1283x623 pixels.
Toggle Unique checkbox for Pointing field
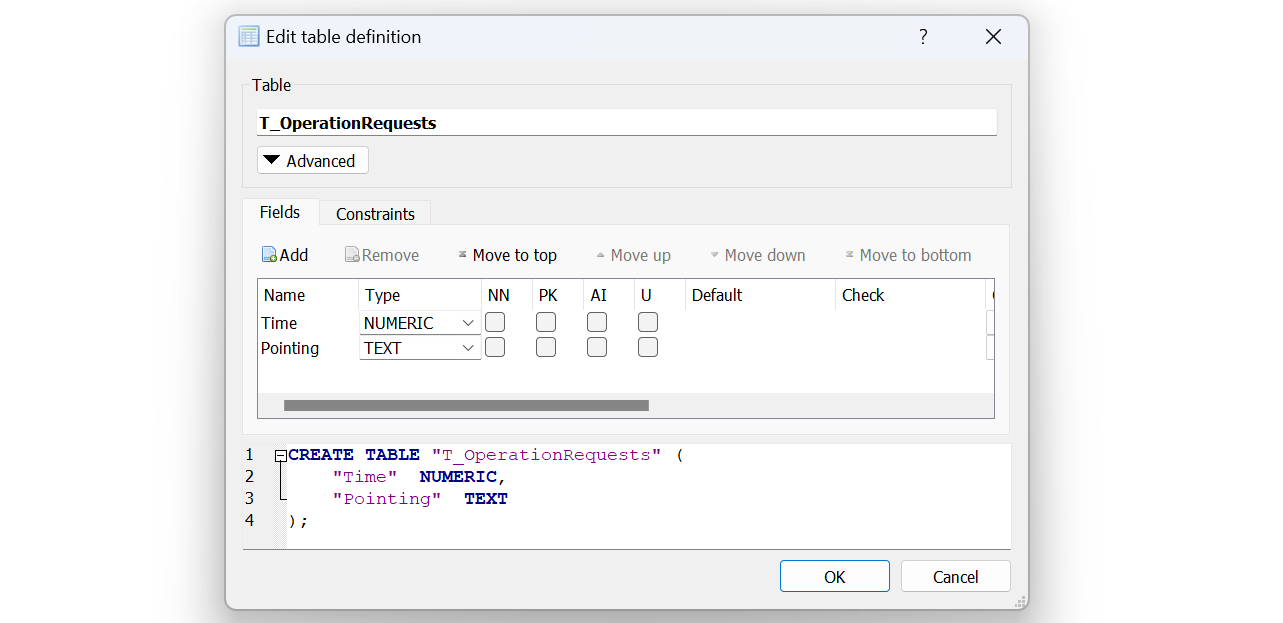tap(648, 347)
